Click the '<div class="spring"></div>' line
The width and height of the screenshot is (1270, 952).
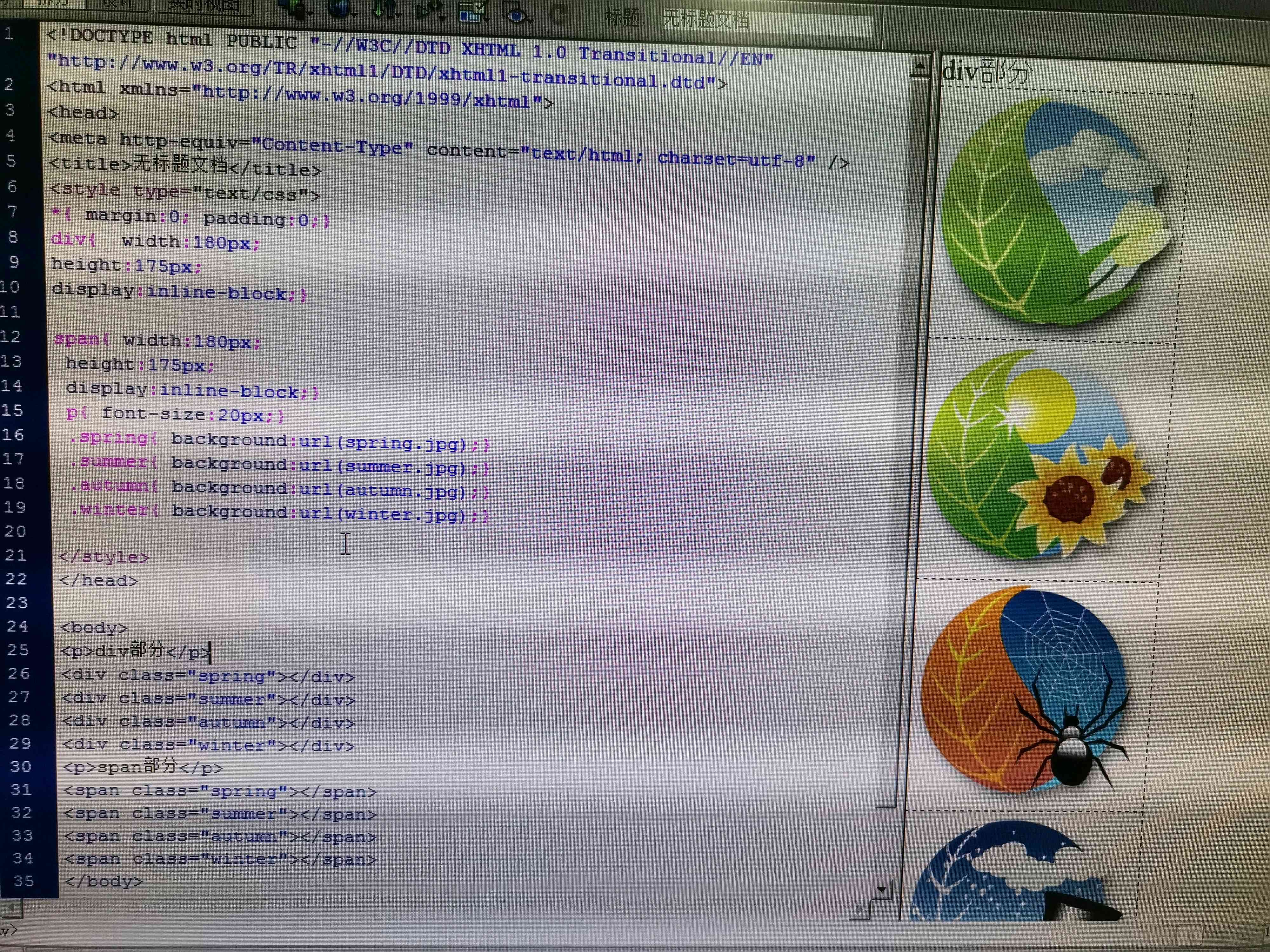tap(208, 676)
